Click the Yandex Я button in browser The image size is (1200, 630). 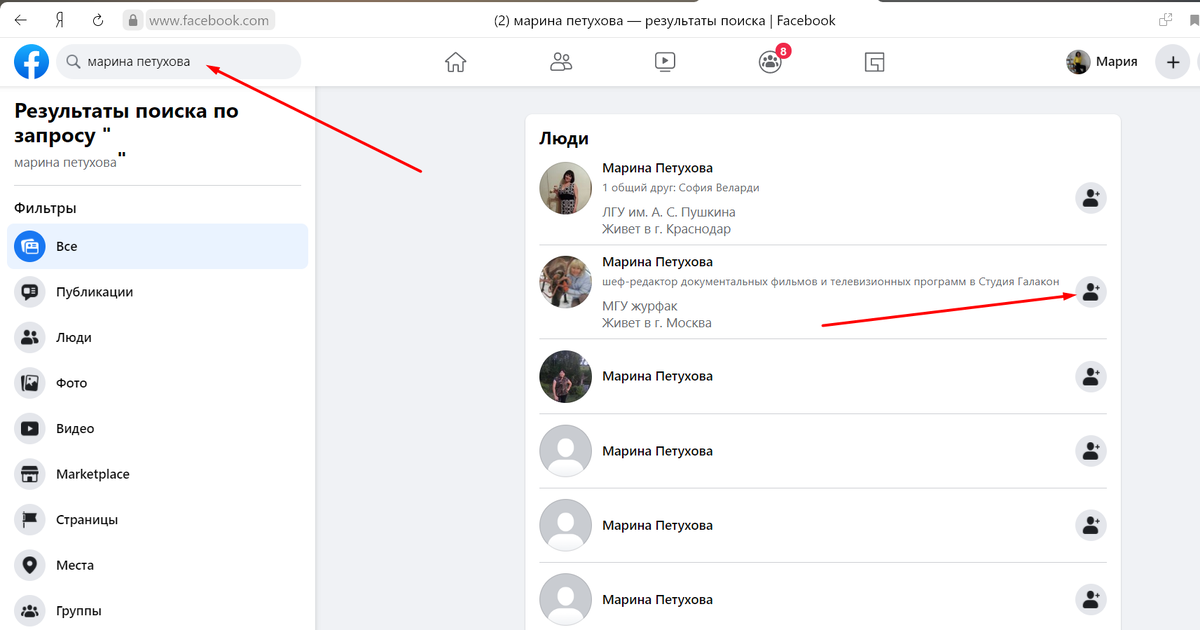pyautogui.click(x=59, y=20)
